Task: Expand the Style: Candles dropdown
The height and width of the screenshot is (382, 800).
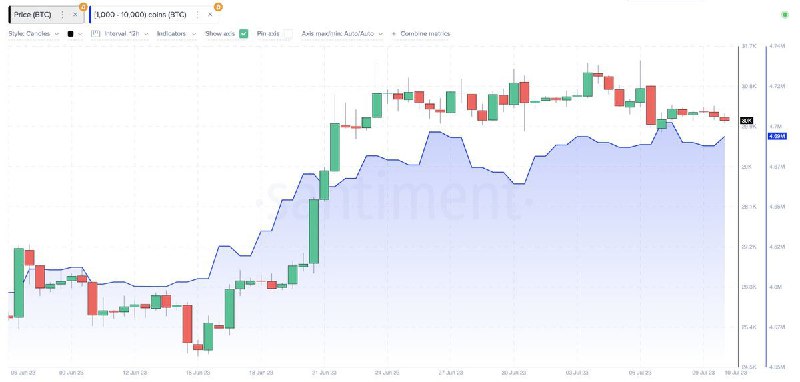Action: point(34,34)
